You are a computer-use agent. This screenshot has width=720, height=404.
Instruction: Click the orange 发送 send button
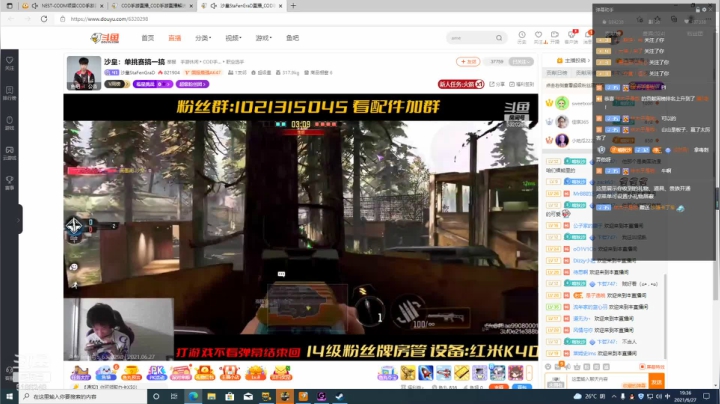(656, 382)
